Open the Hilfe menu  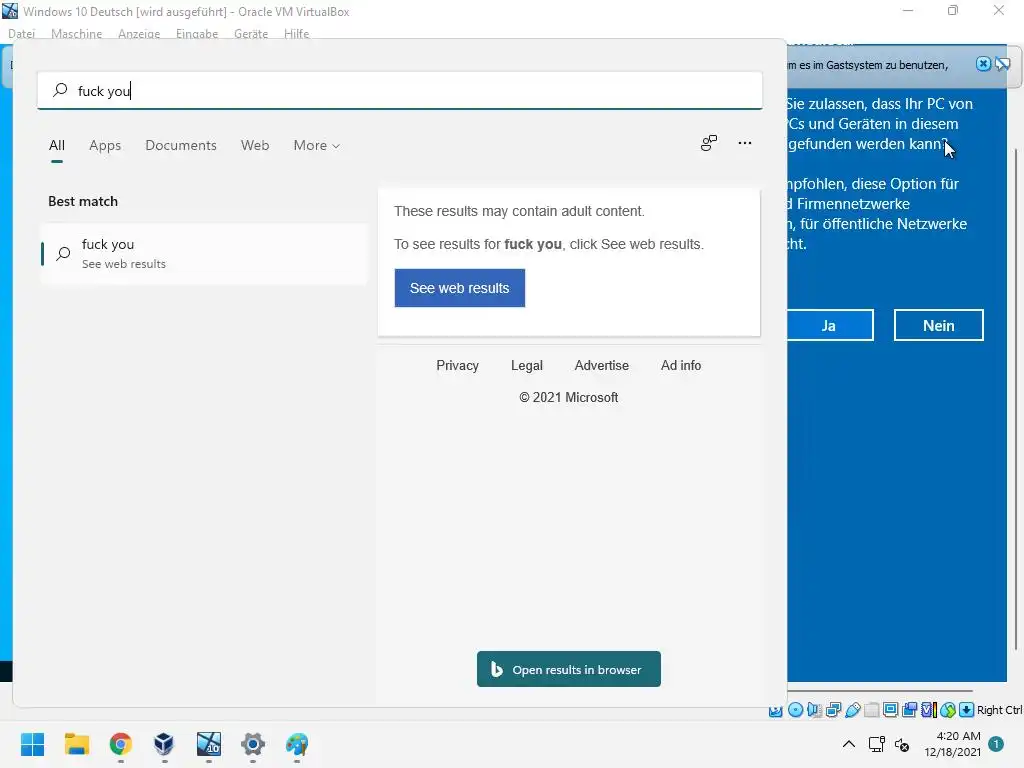pos(296,33)
